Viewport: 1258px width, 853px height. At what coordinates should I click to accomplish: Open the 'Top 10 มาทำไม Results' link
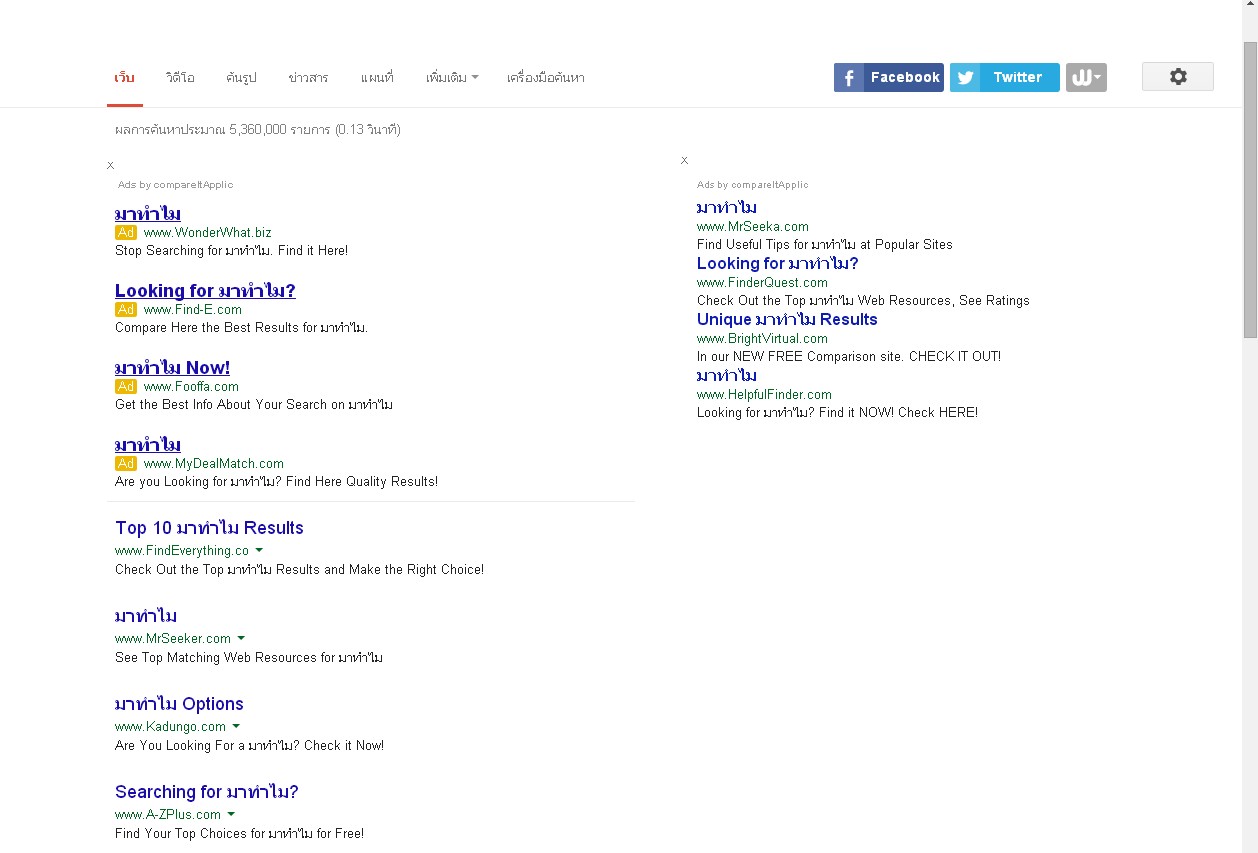tap(209, 528)
